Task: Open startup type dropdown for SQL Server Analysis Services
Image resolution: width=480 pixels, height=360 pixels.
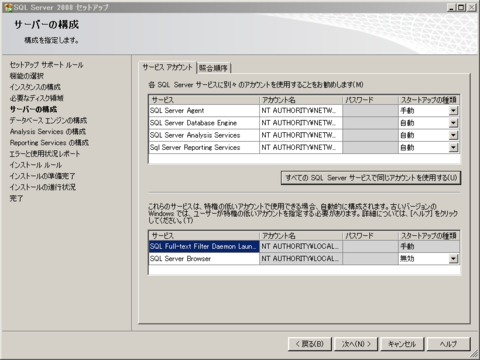Action: (453, 135)
